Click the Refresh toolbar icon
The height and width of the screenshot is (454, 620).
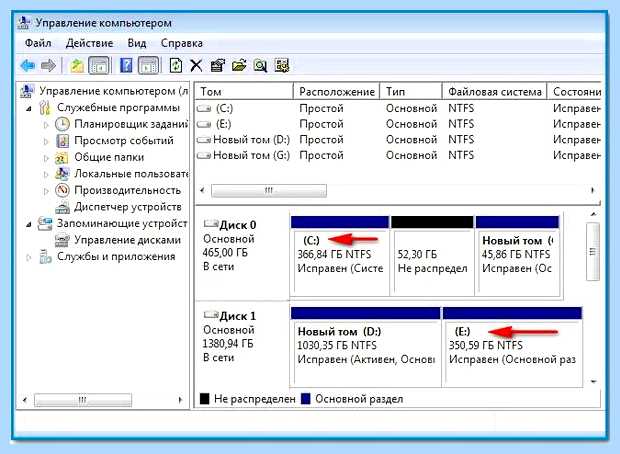click(x=176, y=65)
